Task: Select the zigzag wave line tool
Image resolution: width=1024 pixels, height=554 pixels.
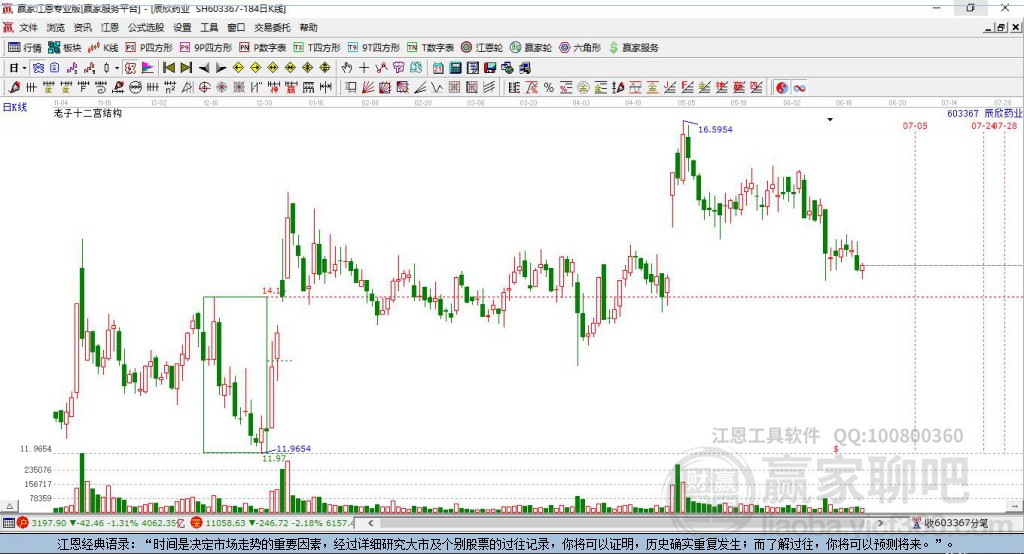Action: click(x=437, y=88)
